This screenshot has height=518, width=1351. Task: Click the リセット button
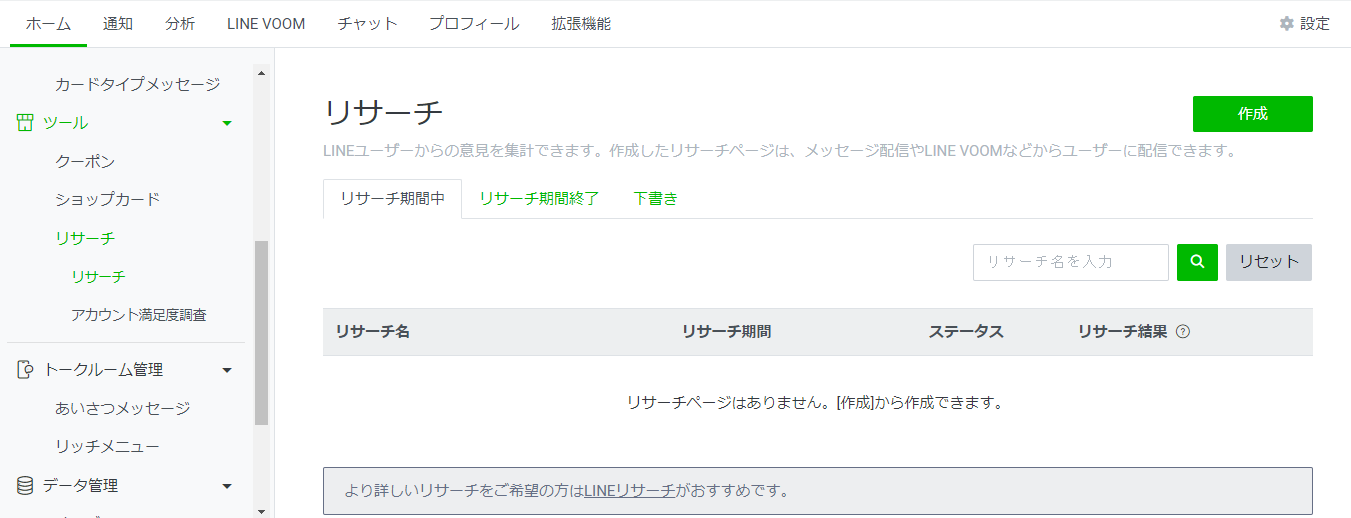(x=1269, y=262)
